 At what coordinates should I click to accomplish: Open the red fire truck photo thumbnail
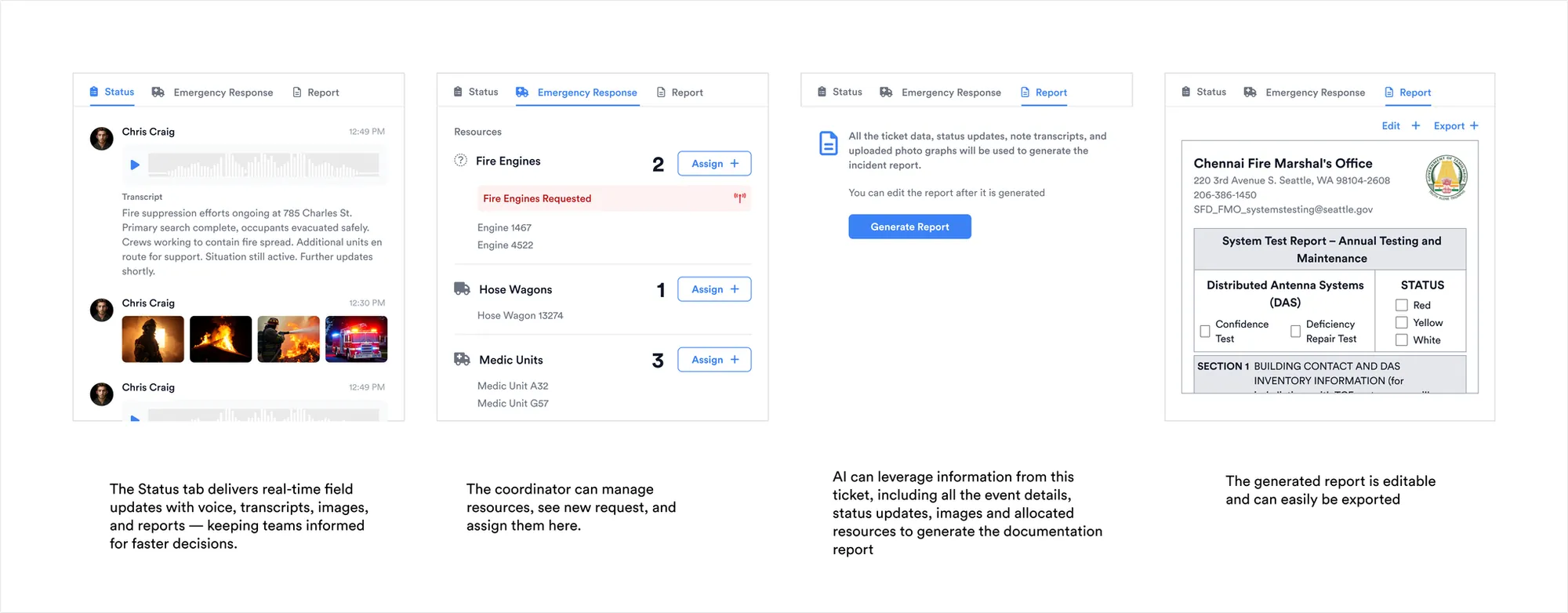click(356, 339)
